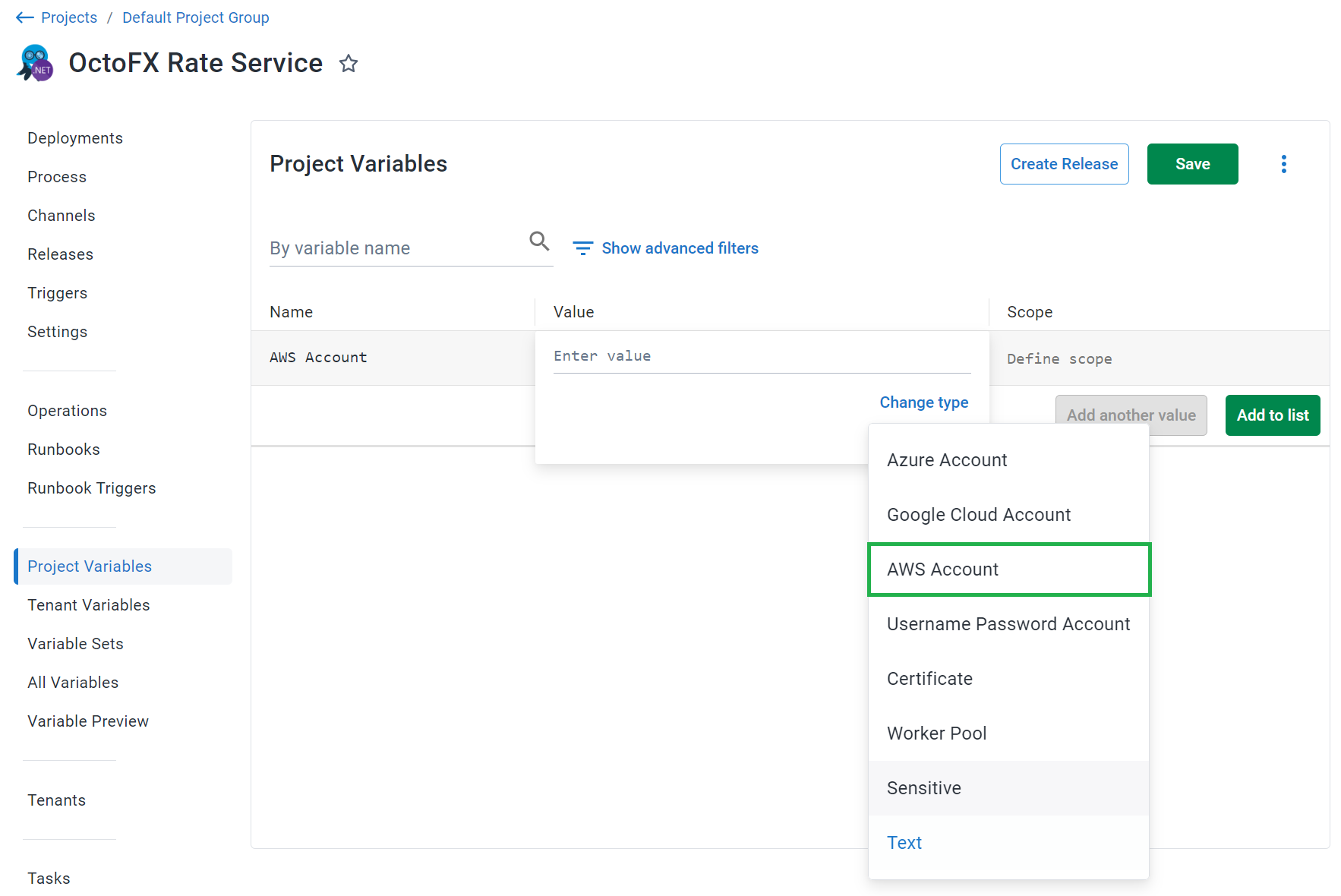Screen dimensions: 1341x896
Task: Click the OctoFX project logo
Action: 35,63
